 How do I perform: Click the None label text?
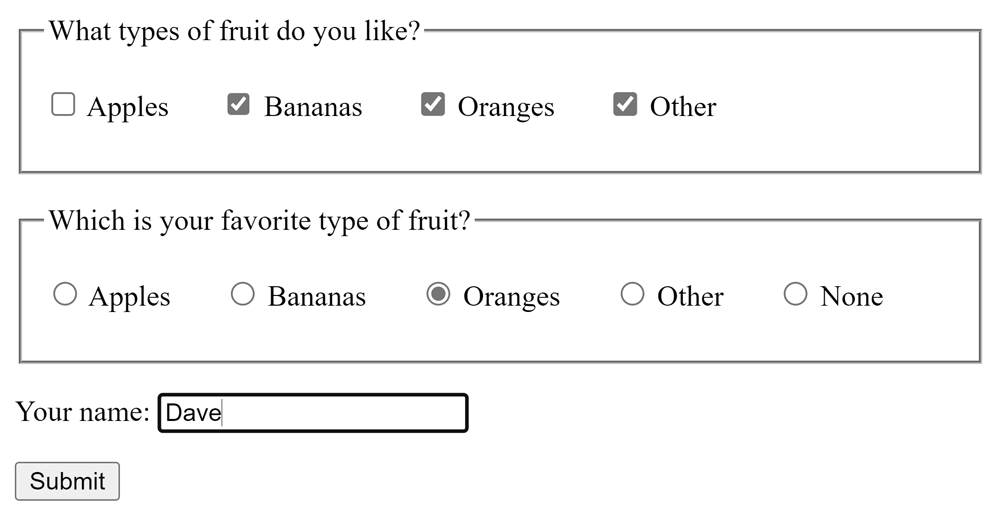pyautogui.click(x=851, y=297)
